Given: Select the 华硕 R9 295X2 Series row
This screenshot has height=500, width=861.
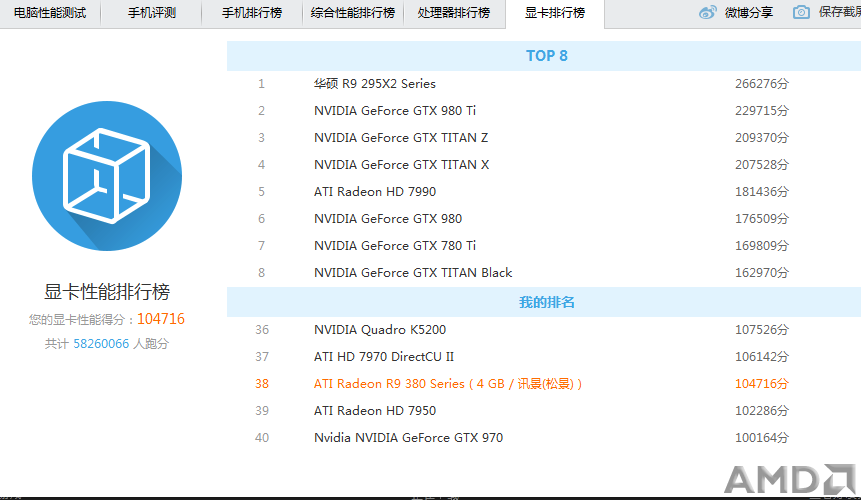Looking at the screenshot, I should click(544, 84).
